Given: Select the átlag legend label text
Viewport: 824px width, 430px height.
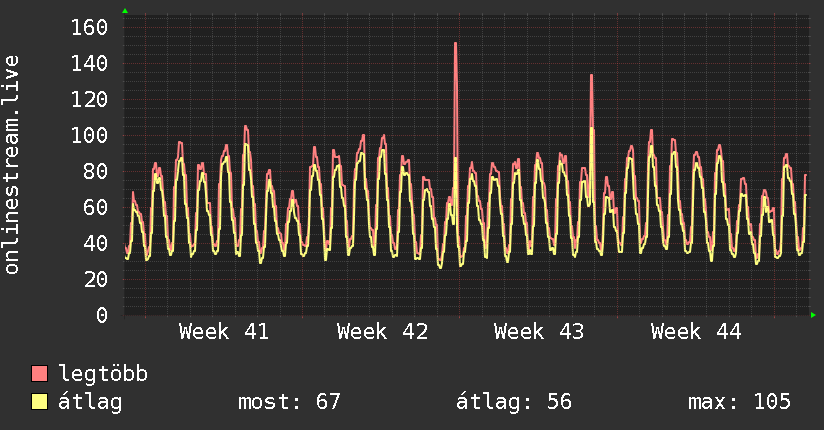Looking at the screenshot, I should (x=90, y=402).
